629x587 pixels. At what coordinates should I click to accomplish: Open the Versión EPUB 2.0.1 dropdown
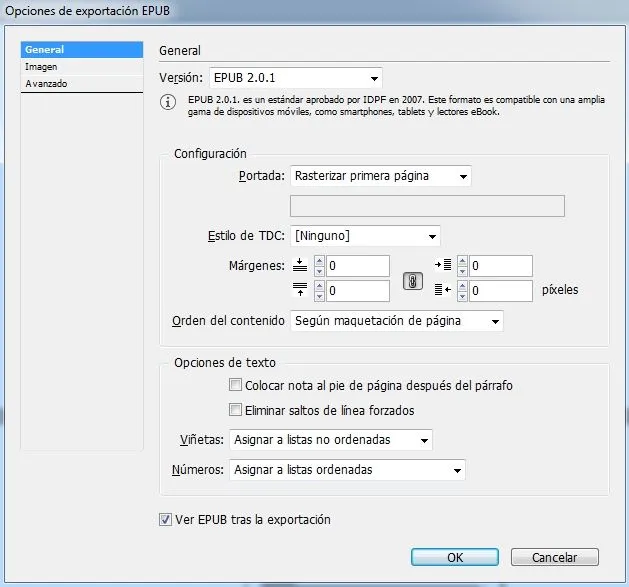point(296,78)
